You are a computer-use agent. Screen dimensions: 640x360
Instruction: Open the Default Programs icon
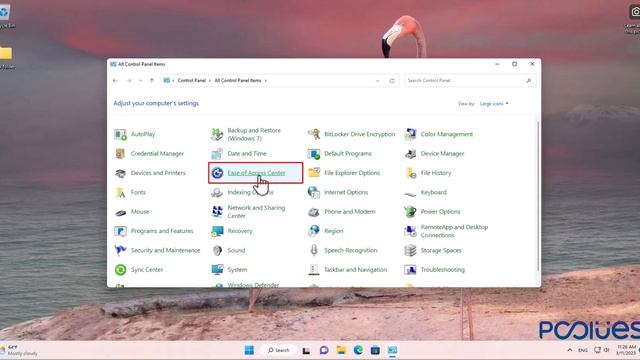pos(314,153)
